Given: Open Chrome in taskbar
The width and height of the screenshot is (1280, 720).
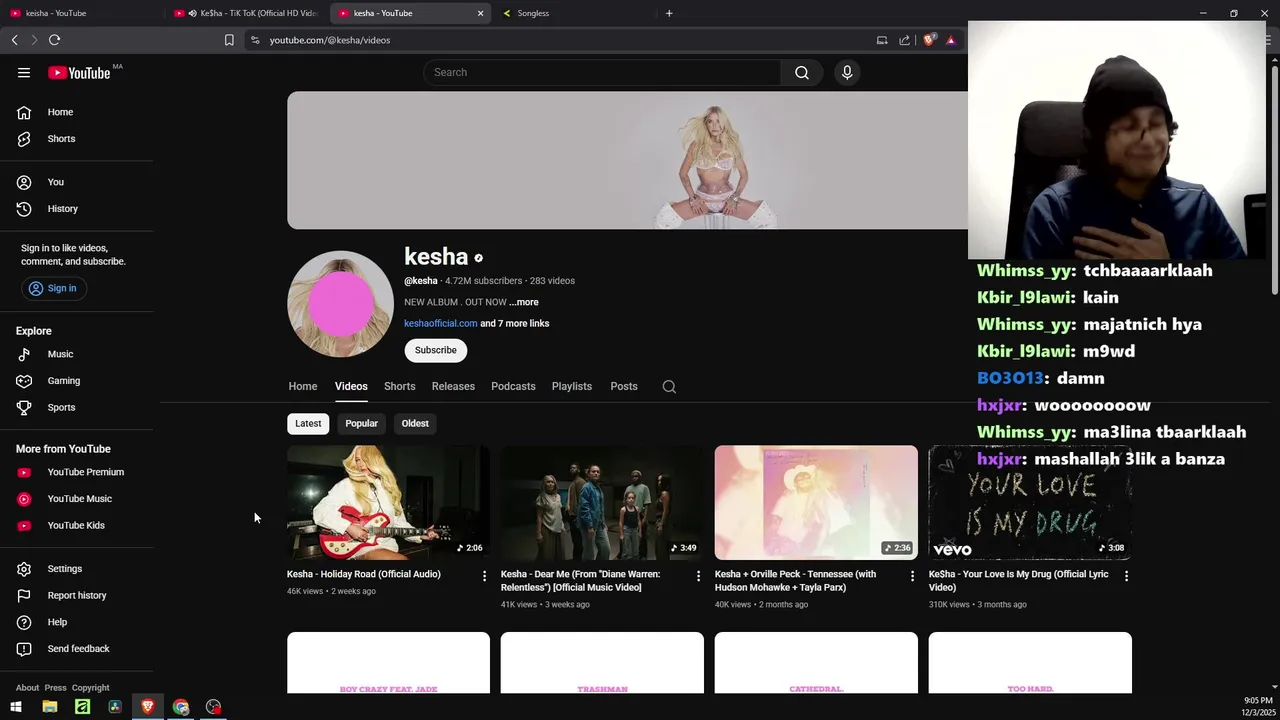Looking at the screenshot, I should [181, 707].
